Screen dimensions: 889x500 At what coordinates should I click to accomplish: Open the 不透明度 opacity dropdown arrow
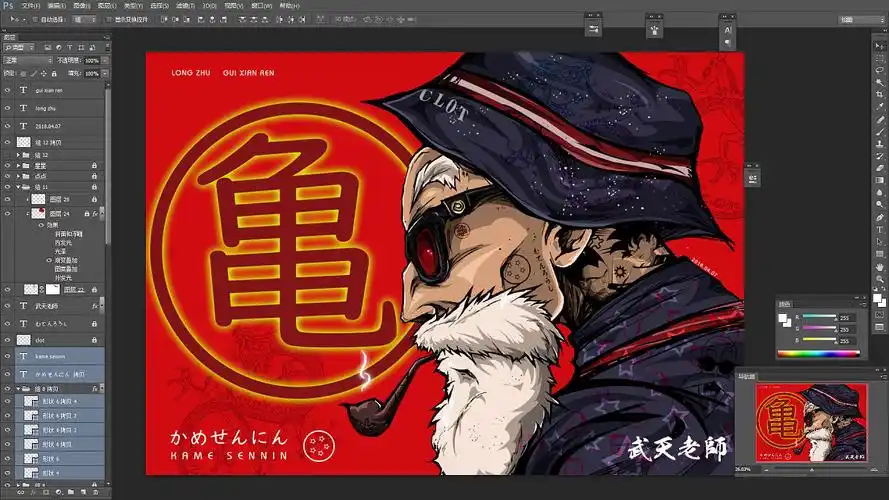(105, 60)
